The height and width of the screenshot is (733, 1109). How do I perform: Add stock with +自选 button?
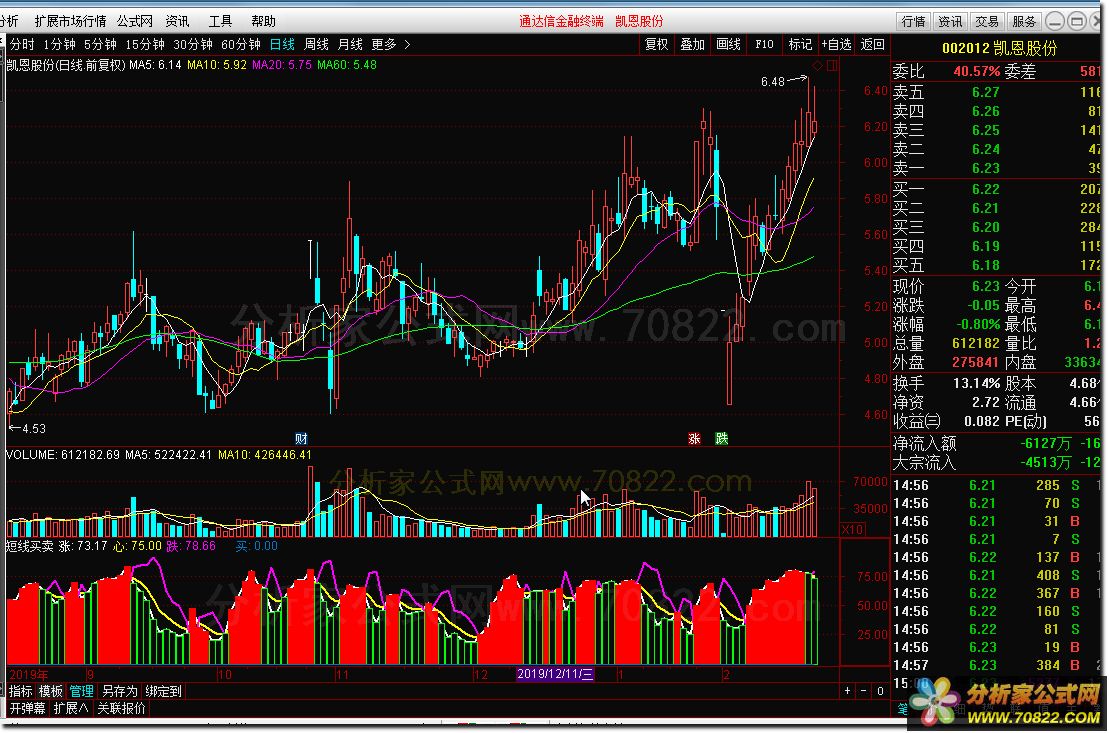tap(836, 45)
